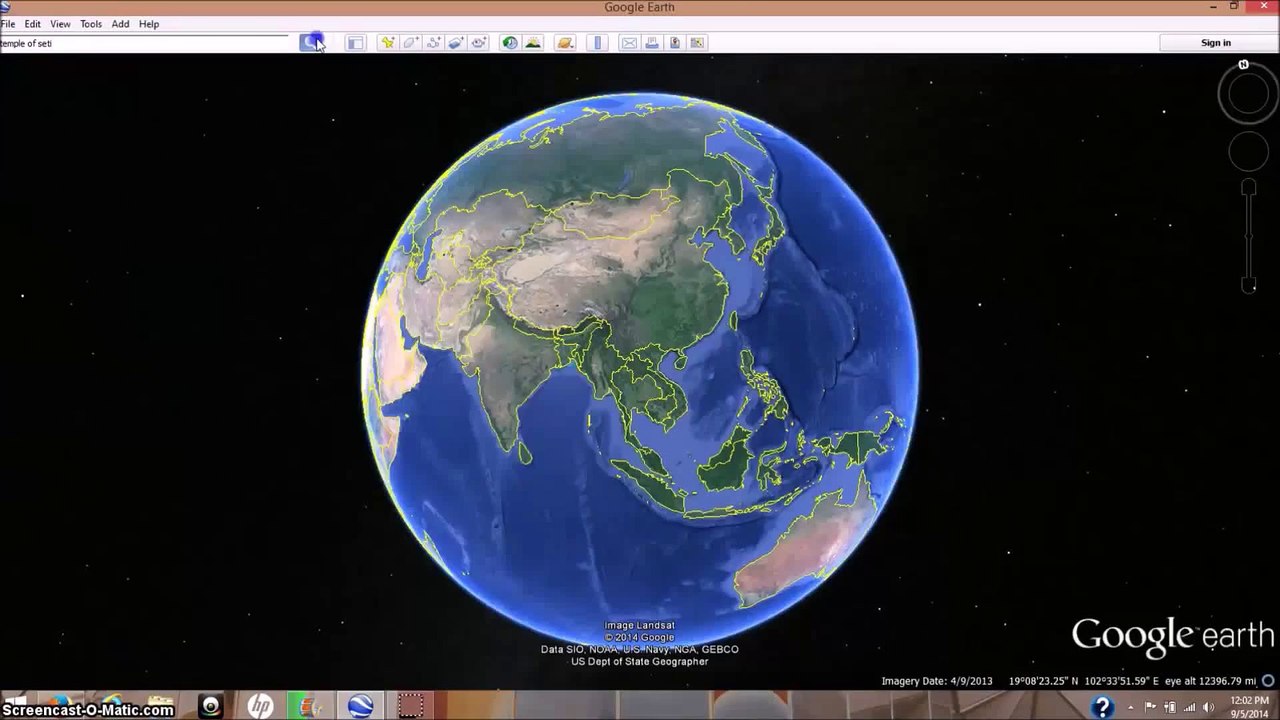1280x720 pixels.
Task: Select the Add Polygon tool
Action: [x=410, y=43]
